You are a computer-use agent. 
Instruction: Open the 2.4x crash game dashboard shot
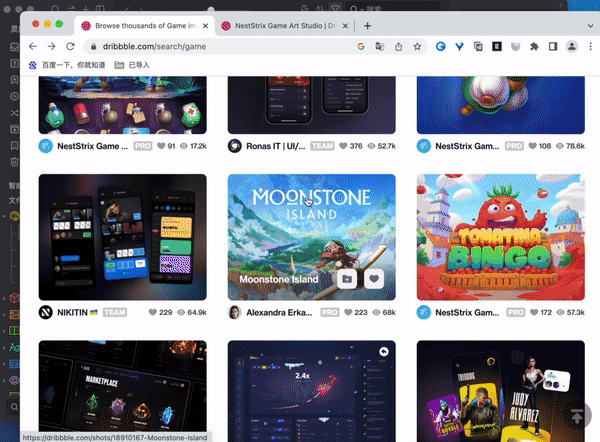(311, 391)
